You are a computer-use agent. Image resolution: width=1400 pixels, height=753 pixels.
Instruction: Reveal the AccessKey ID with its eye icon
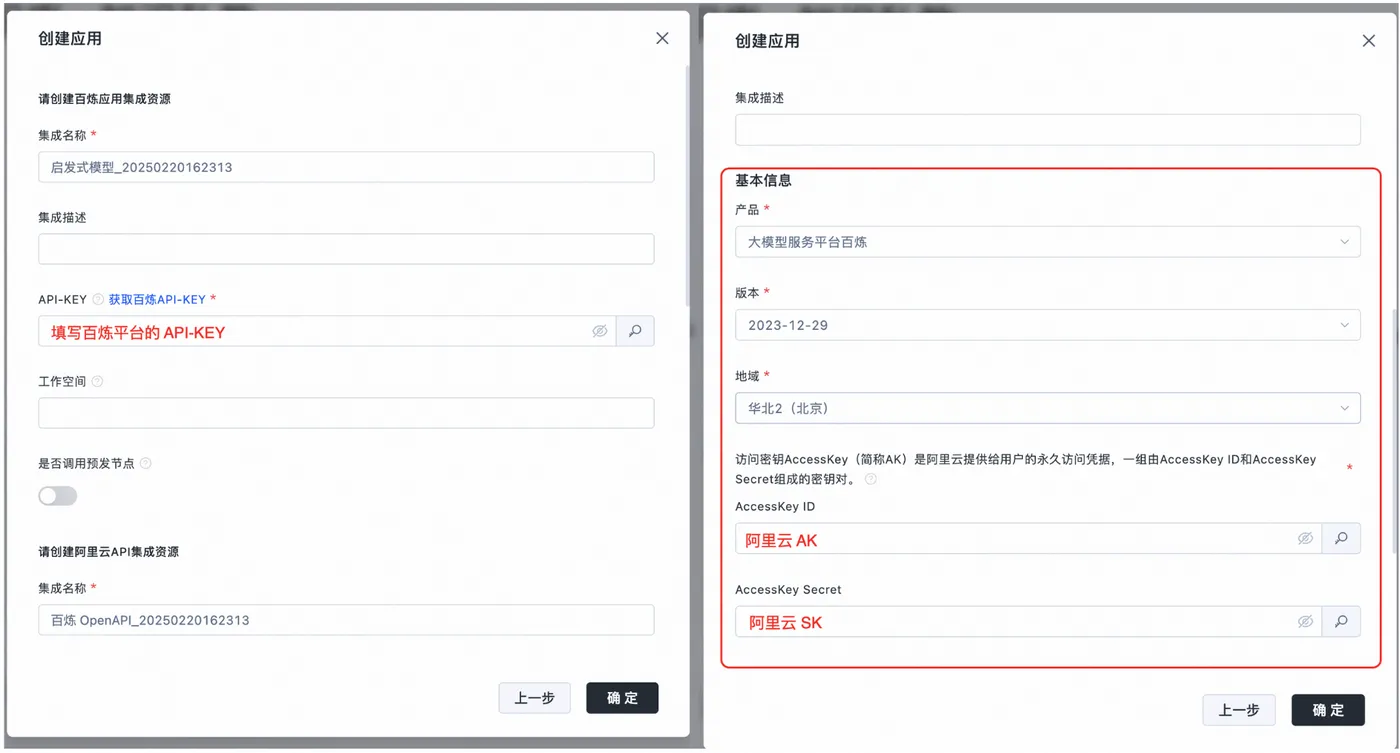(x=1305, y=538)
